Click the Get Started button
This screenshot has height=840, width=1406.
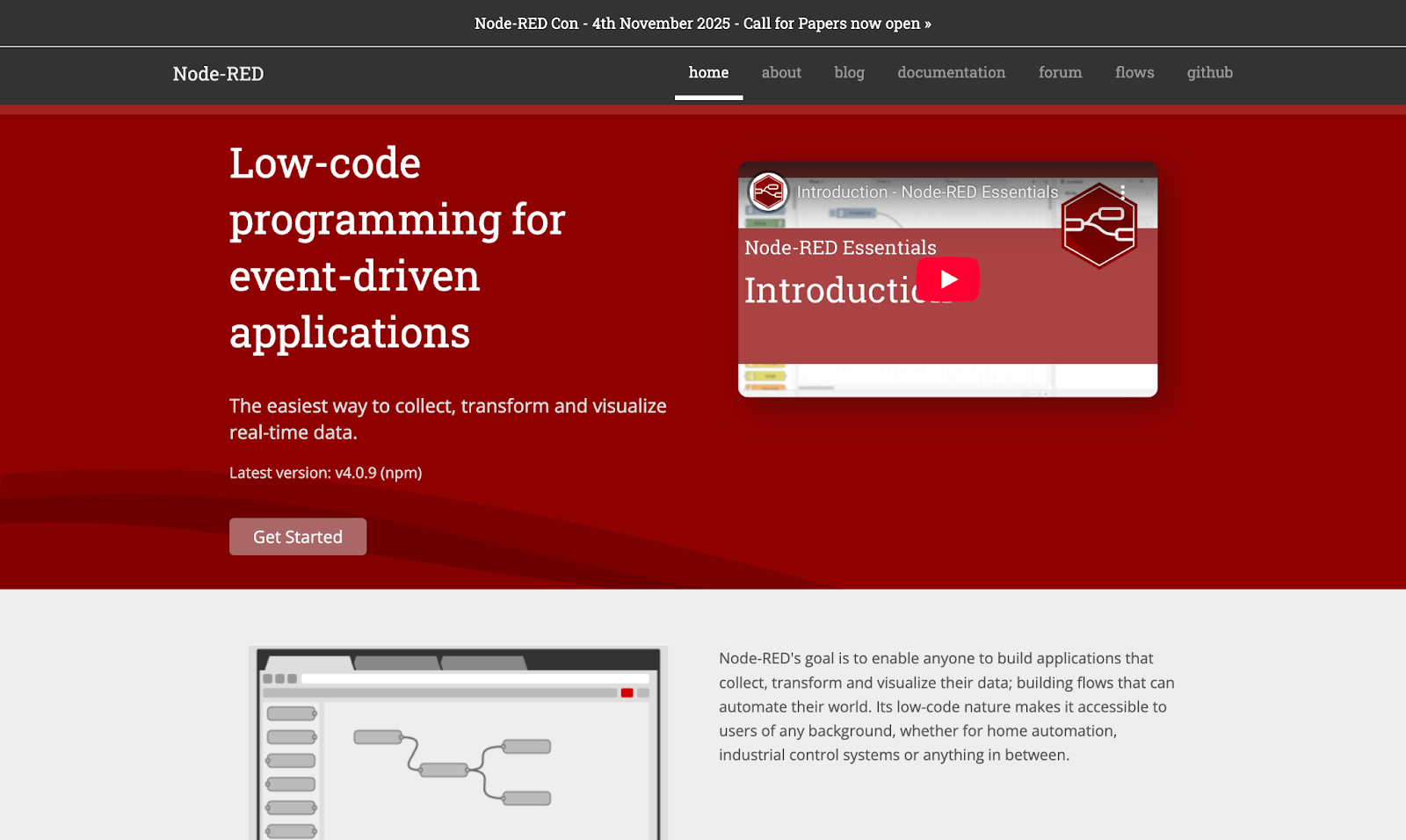pyautogui.click(x=298, y=537)
